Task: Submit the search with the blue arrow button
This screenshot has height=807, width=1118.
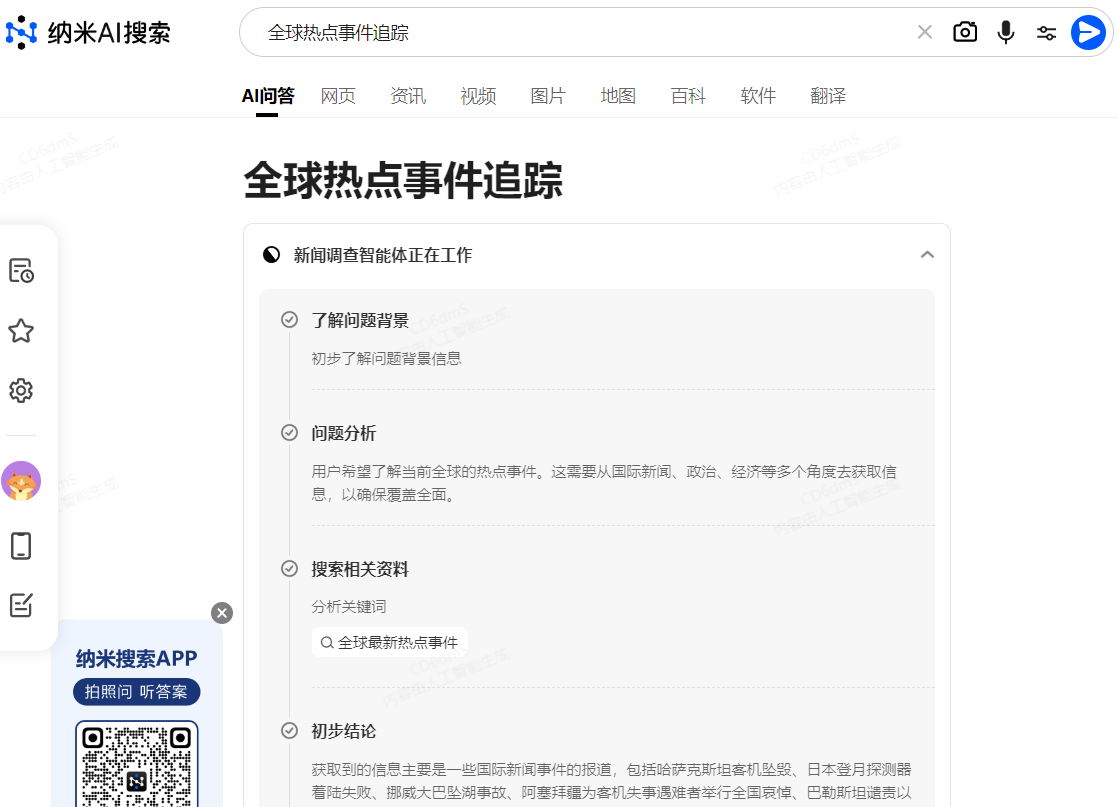Action: pos(1087,32)
